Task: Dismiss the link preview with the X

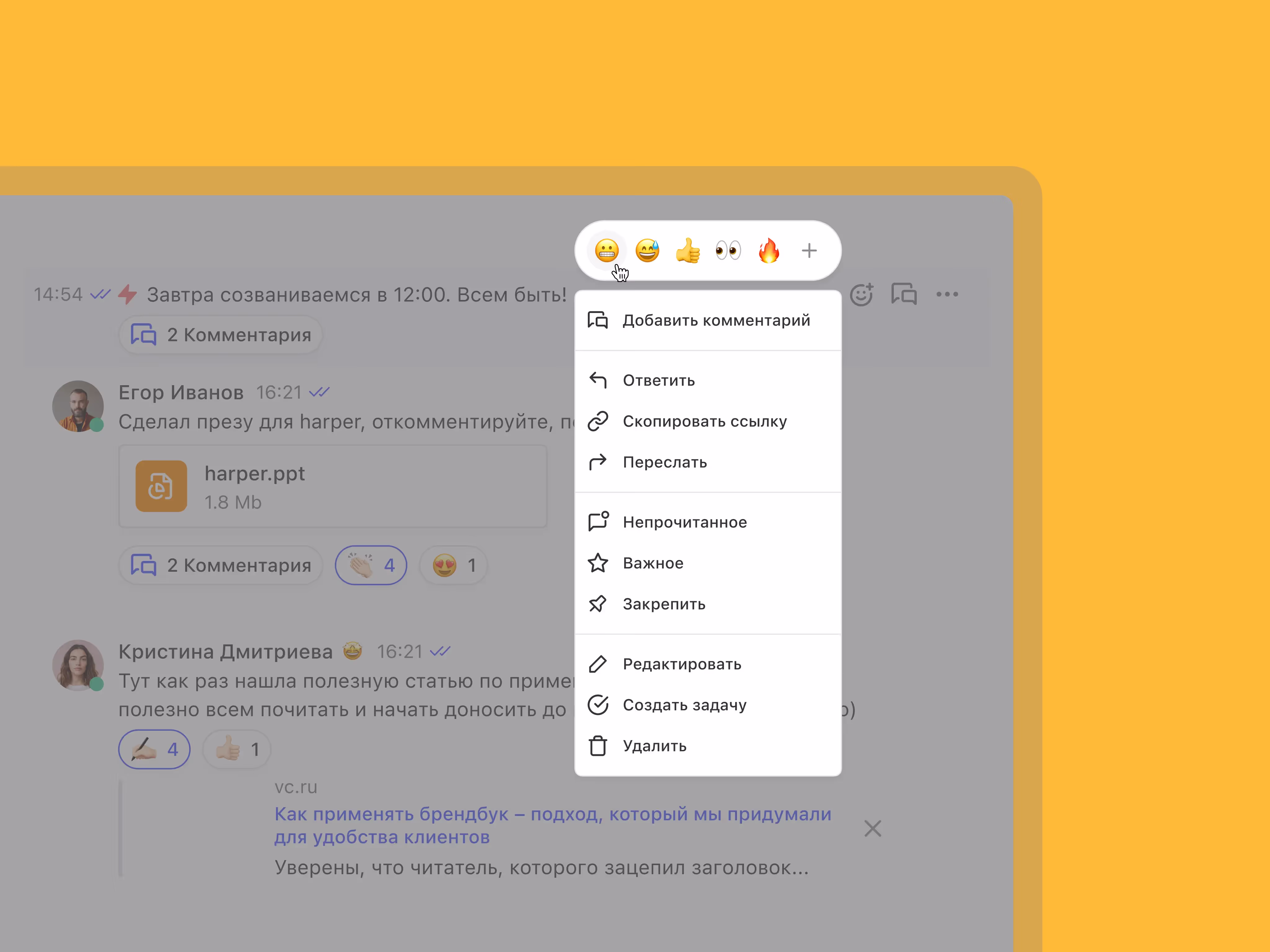Action: (x=872, y=829)
